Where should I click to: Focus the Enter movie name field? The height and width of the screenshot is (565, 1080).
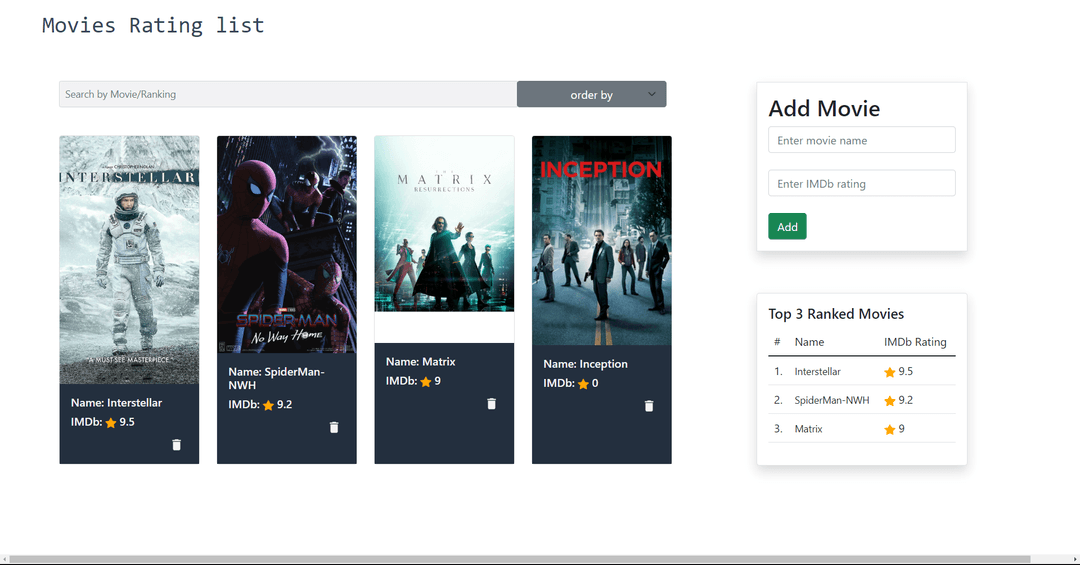[x=862, y=140]
